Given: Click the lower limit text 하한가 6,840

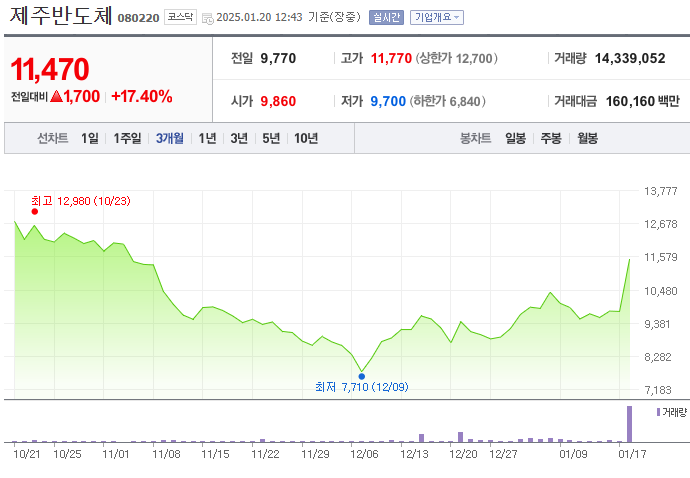Looking at the screenshot, I should tap(448, 101).
